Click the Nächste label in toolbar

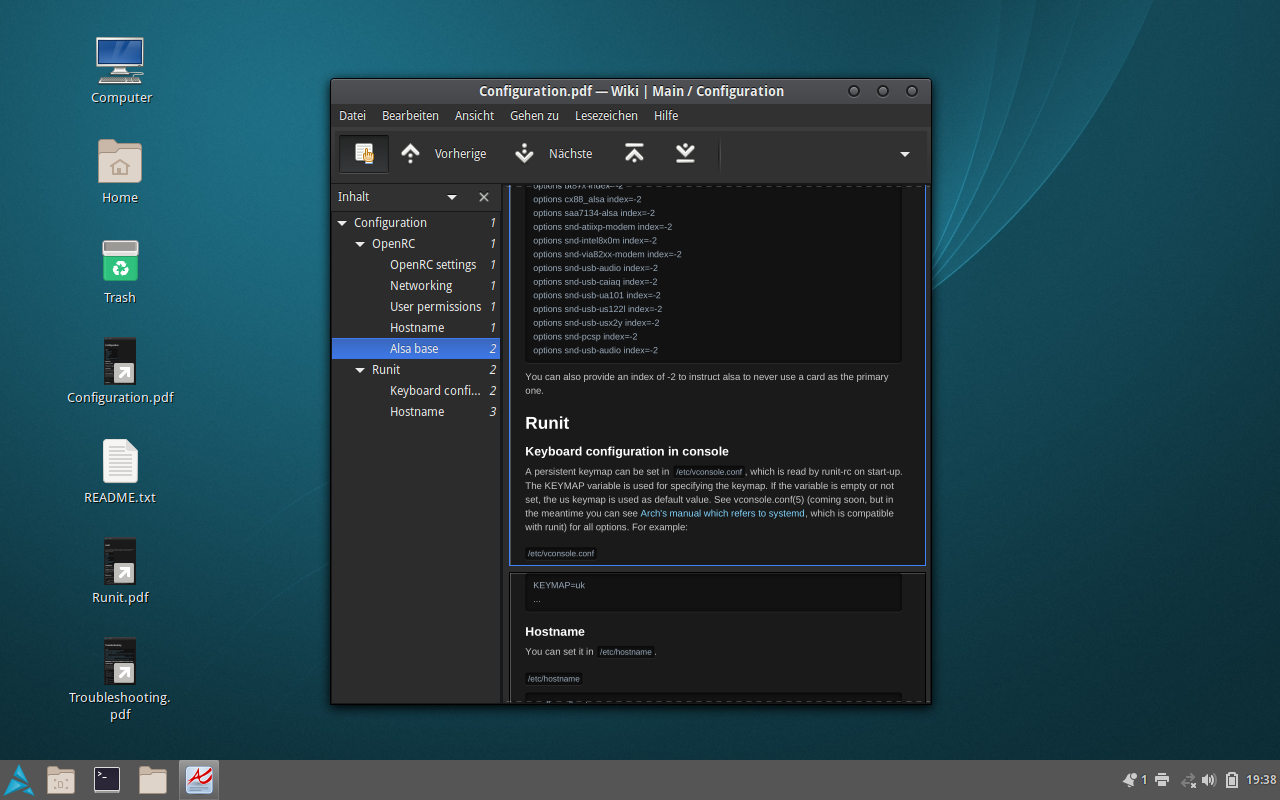pos(570,154)
